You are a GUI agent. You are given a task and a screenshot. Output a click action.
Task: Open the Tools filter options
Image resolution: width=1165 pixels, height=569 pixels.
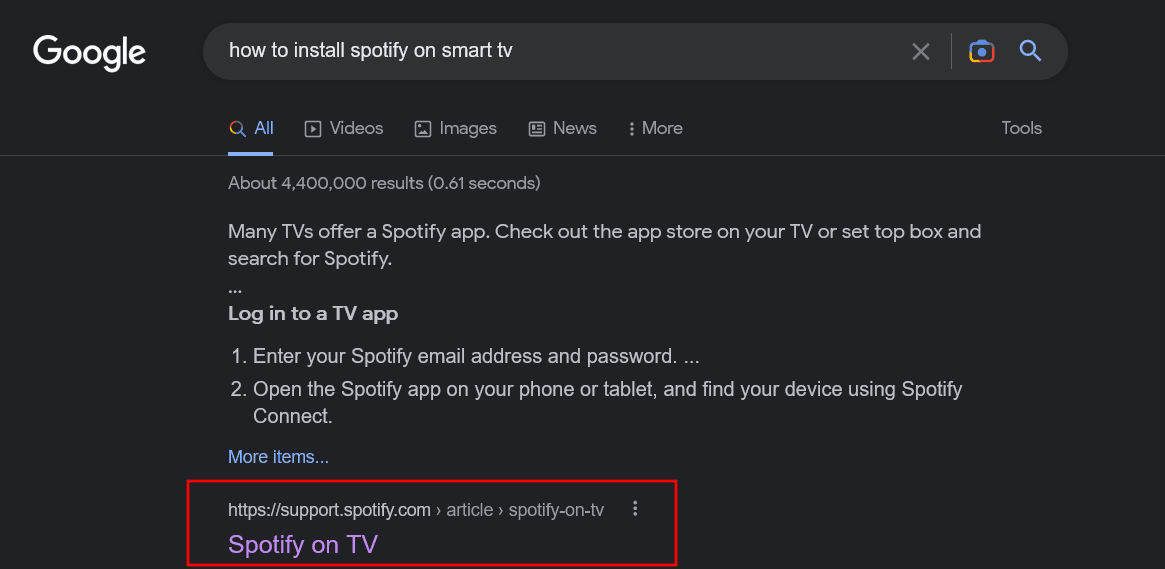(x=1021, y=128)
